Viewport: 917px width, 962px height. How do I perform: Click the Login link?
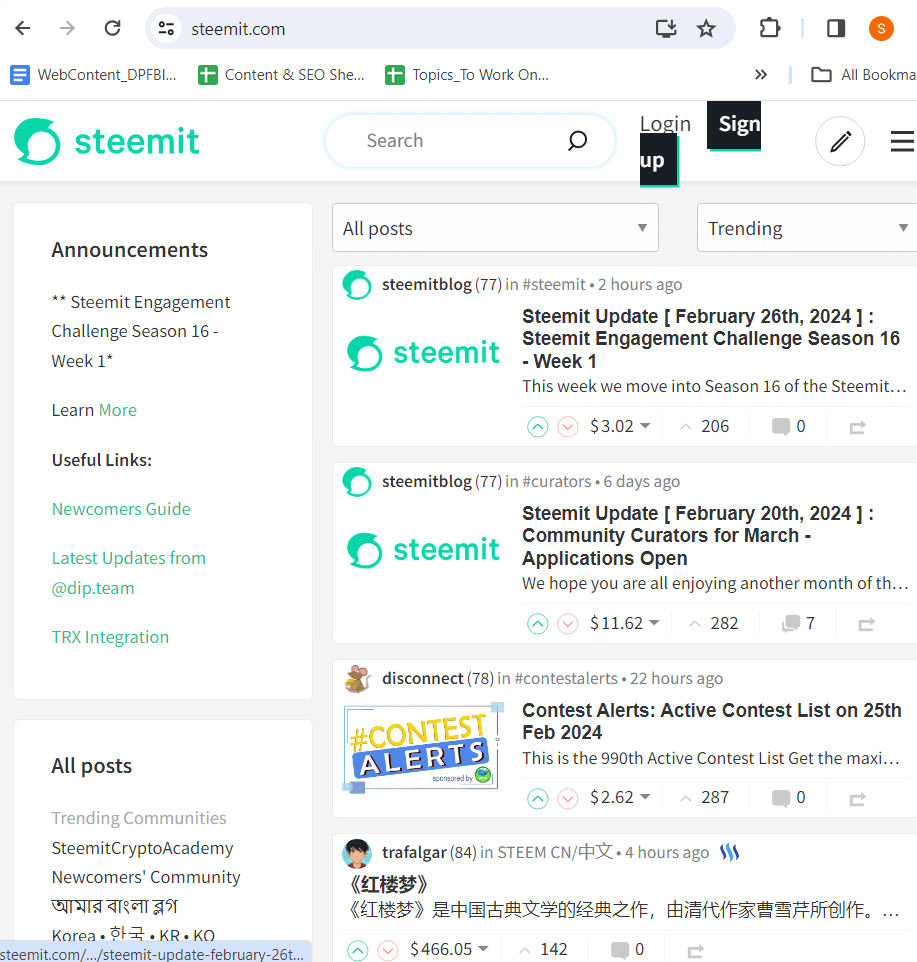tap(665, 123)
